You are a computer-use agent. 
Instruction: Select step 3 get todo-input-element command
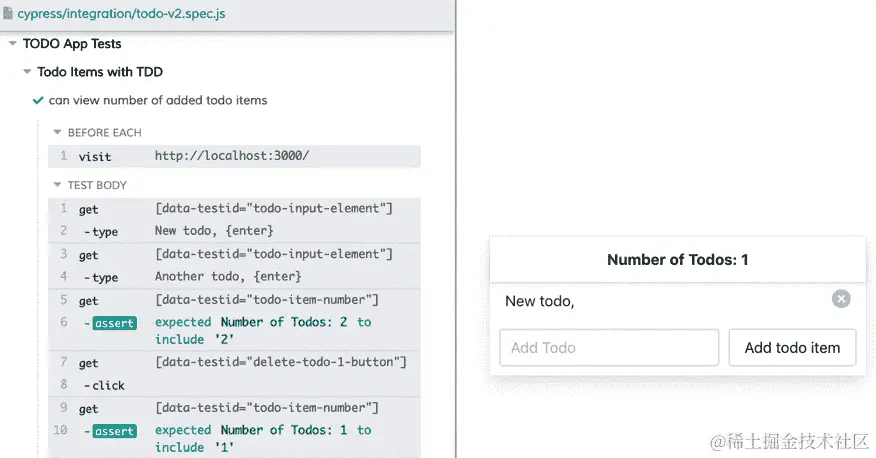click(x=234, y=255)
